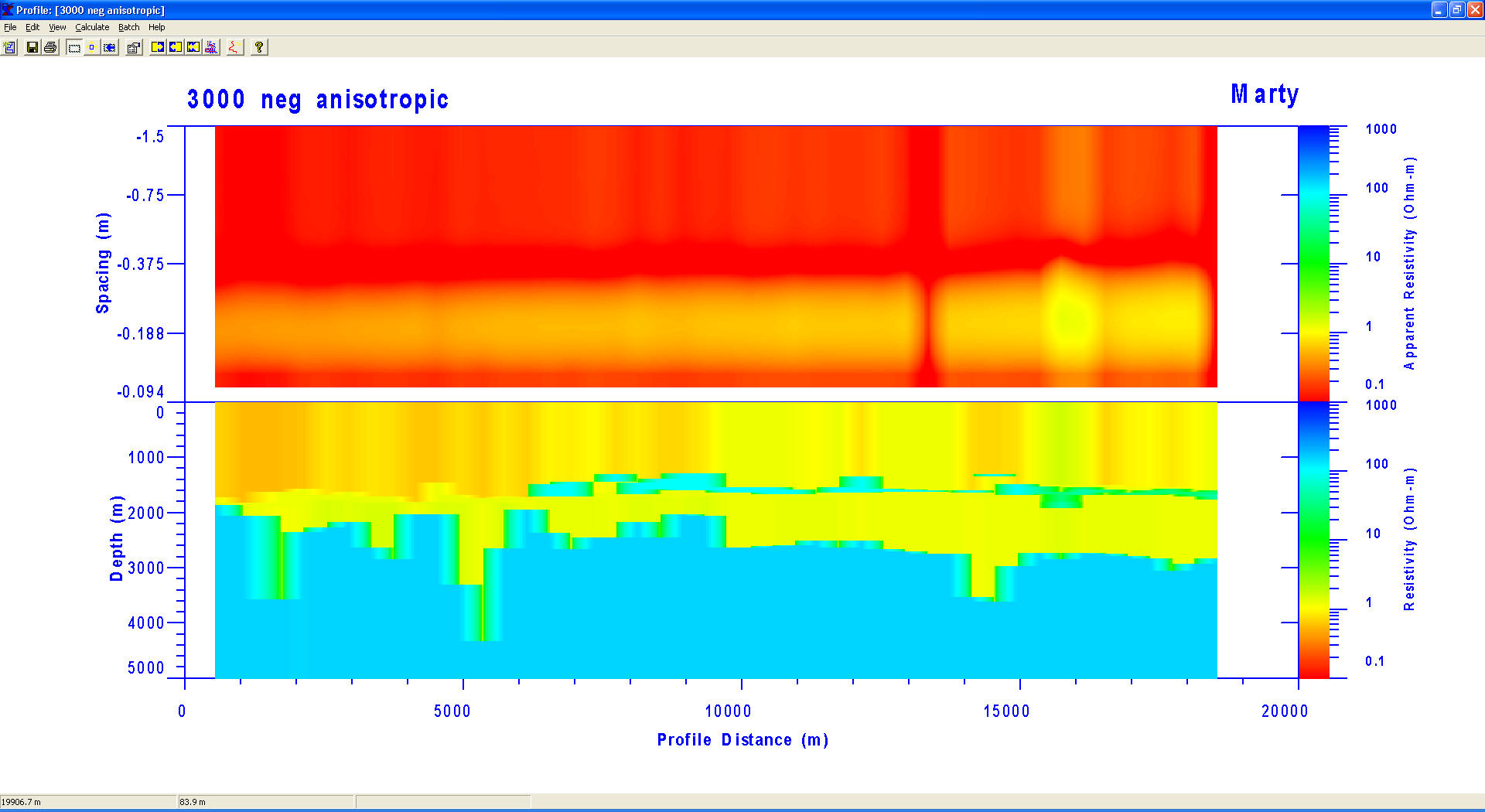Viewport: 1485px width, 812px height.
Task: Click the 'Apparent Resistivity (Ohm-m)' scale label
Action: click(1409, 263)
